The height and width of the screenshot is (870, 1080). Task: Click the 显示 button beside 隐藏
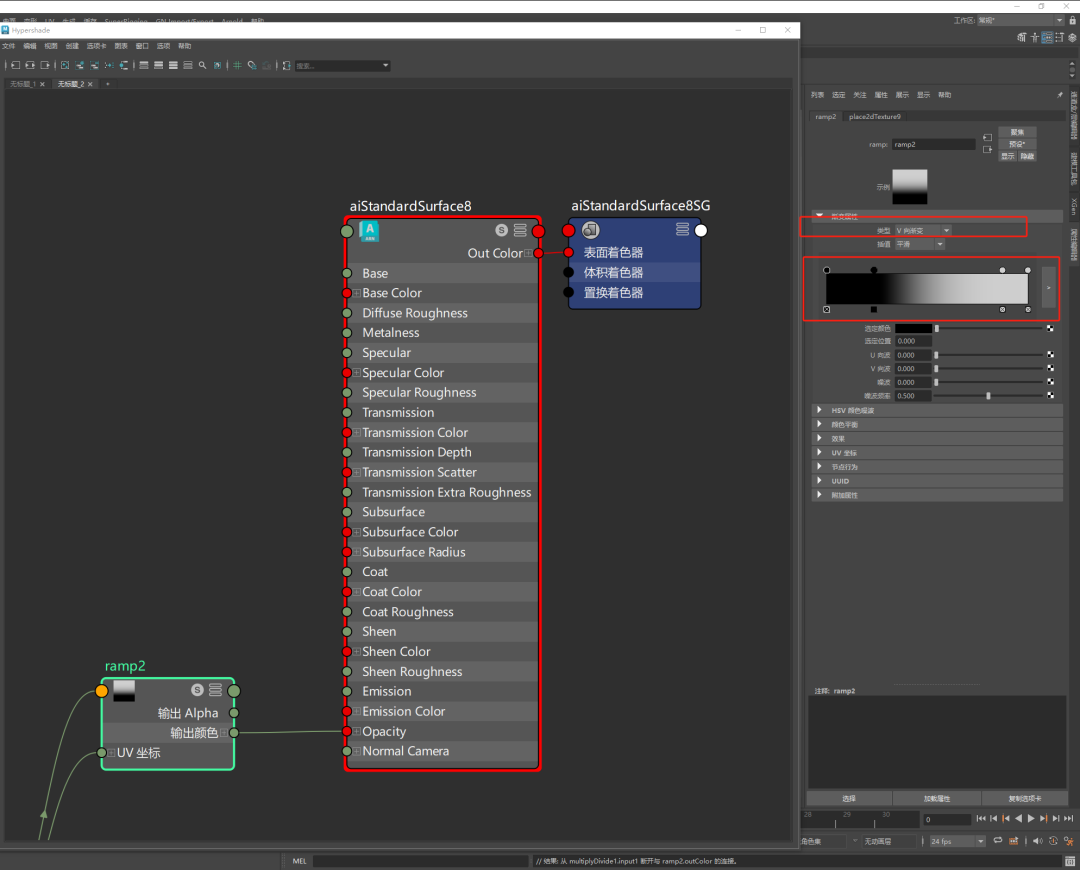point(1008,156)
